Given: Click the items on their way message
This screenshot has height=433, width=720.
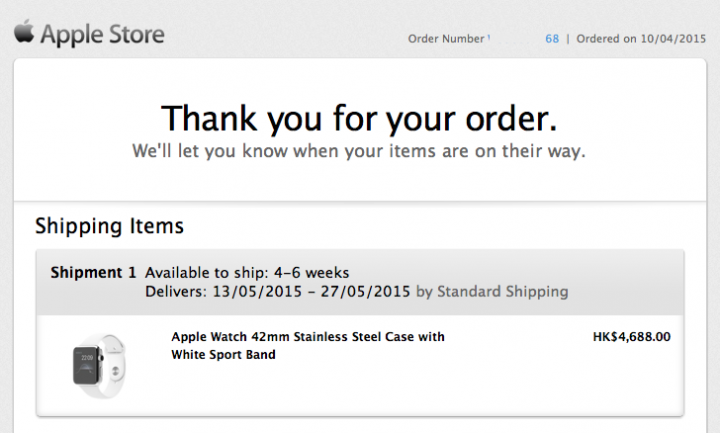Looking at the screenshot, I should pyautogui.click(x=359, y=152).
